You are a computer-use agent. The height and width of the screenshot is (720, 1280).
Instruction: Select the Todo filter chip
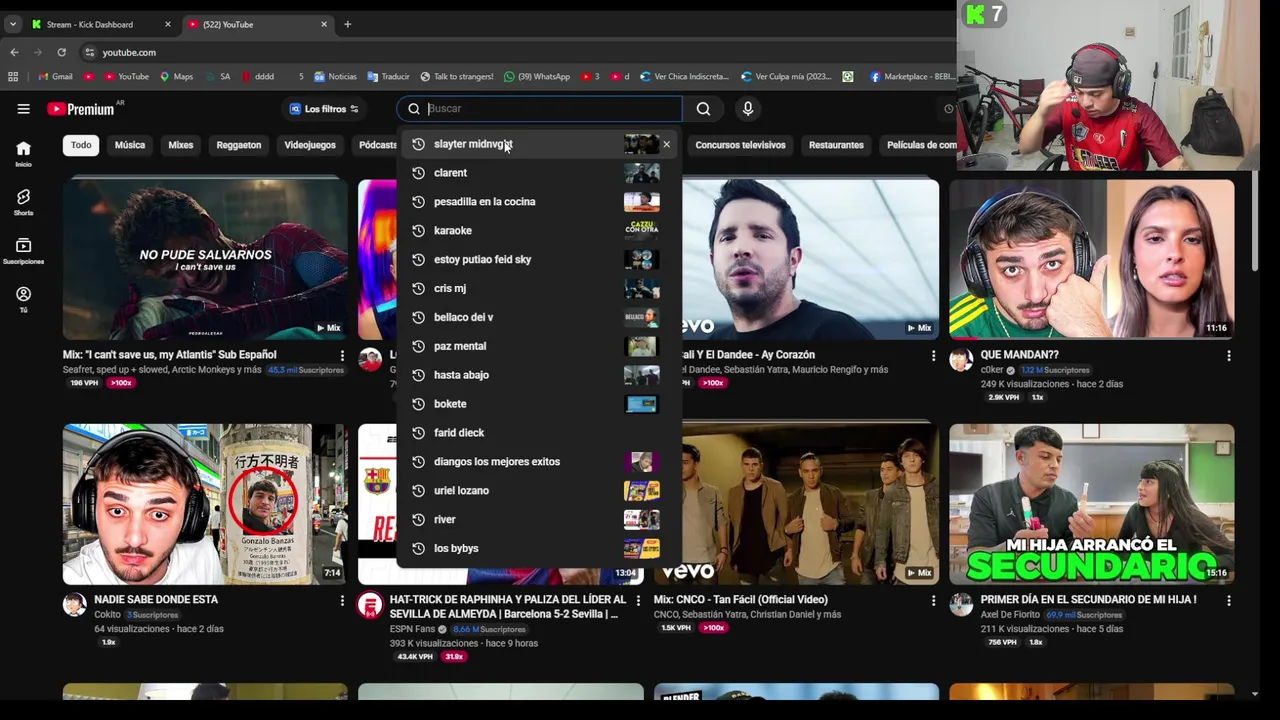(x=81, y=145)
